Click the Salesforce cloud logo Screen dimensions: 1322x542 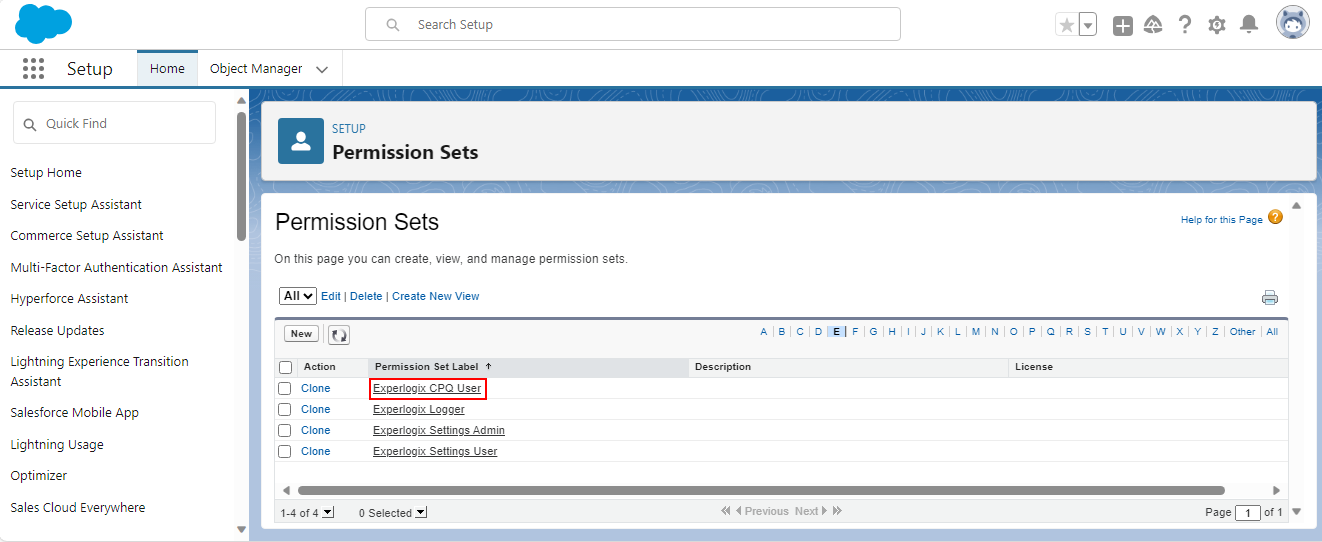coord(43,24)
